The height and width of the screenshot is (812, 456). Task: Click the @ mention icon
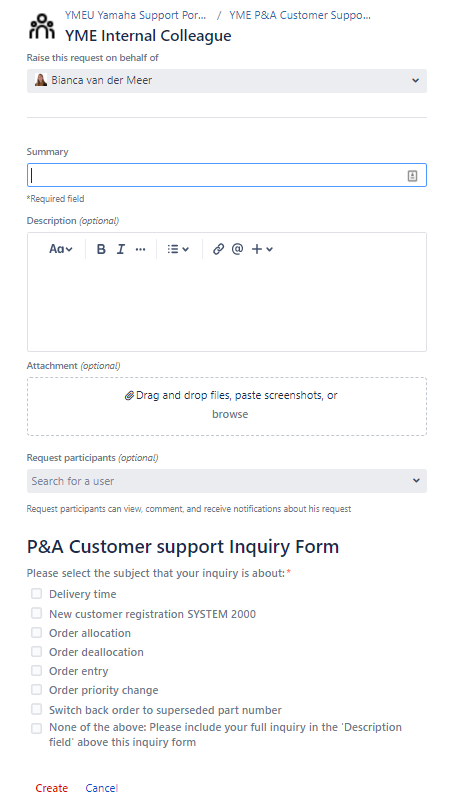coord(237,249)
